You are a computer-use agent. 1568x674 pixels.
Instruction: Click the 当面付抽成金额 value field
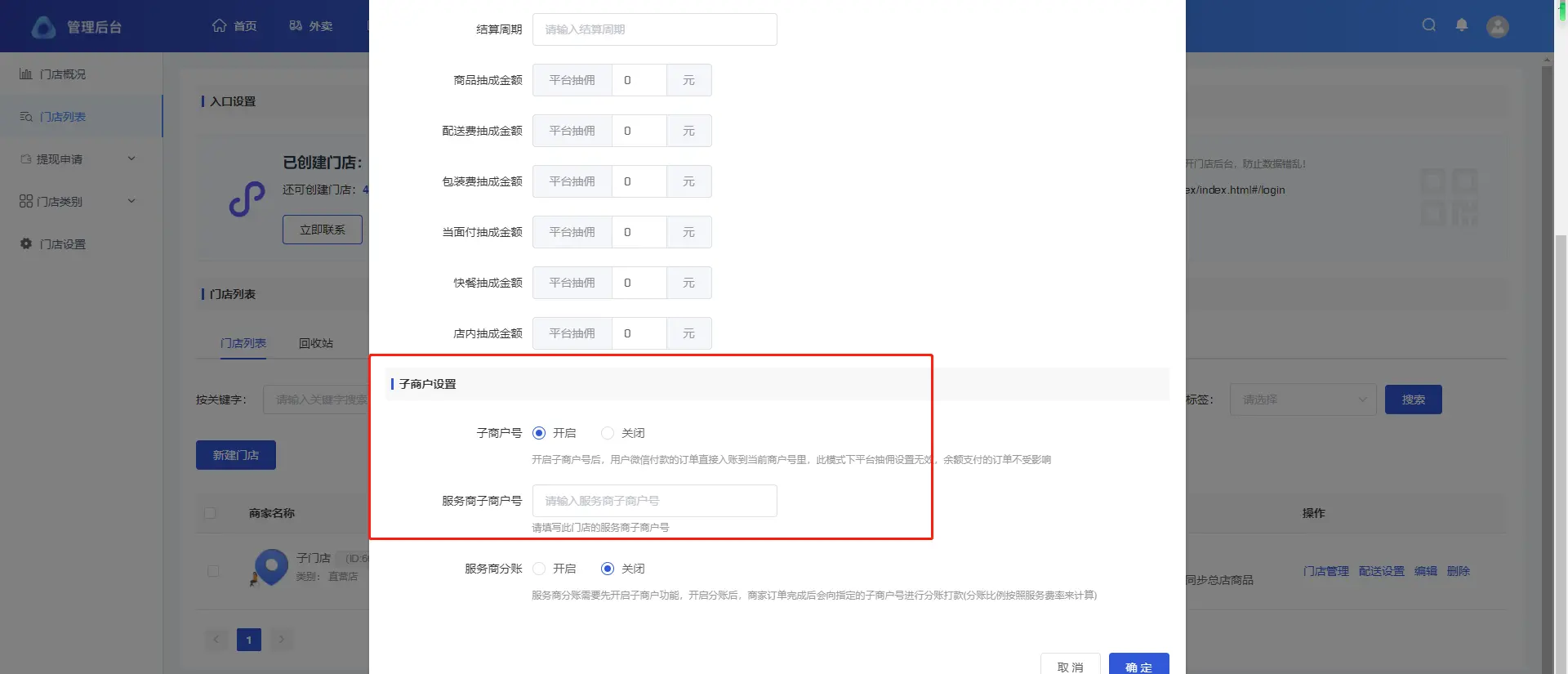click(x=639, y=232)
